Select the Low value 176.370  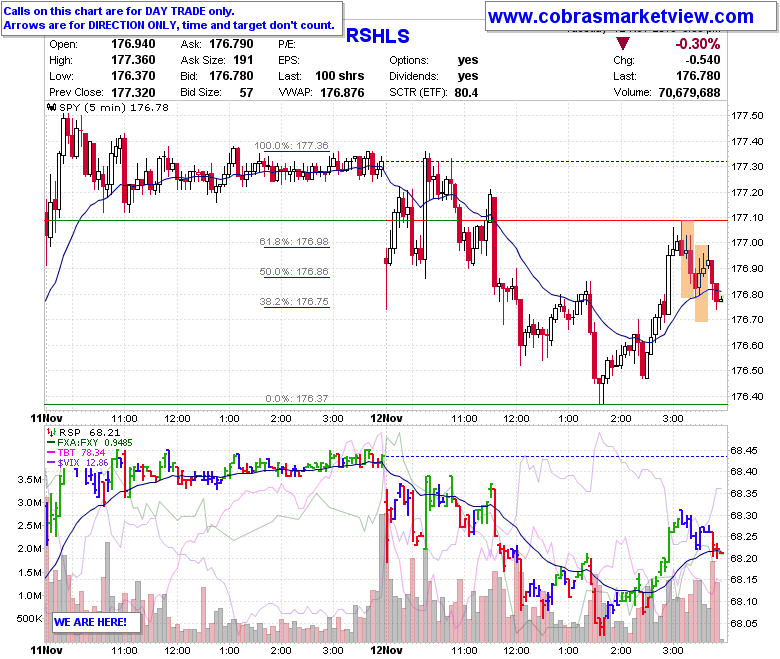(133, 76)
